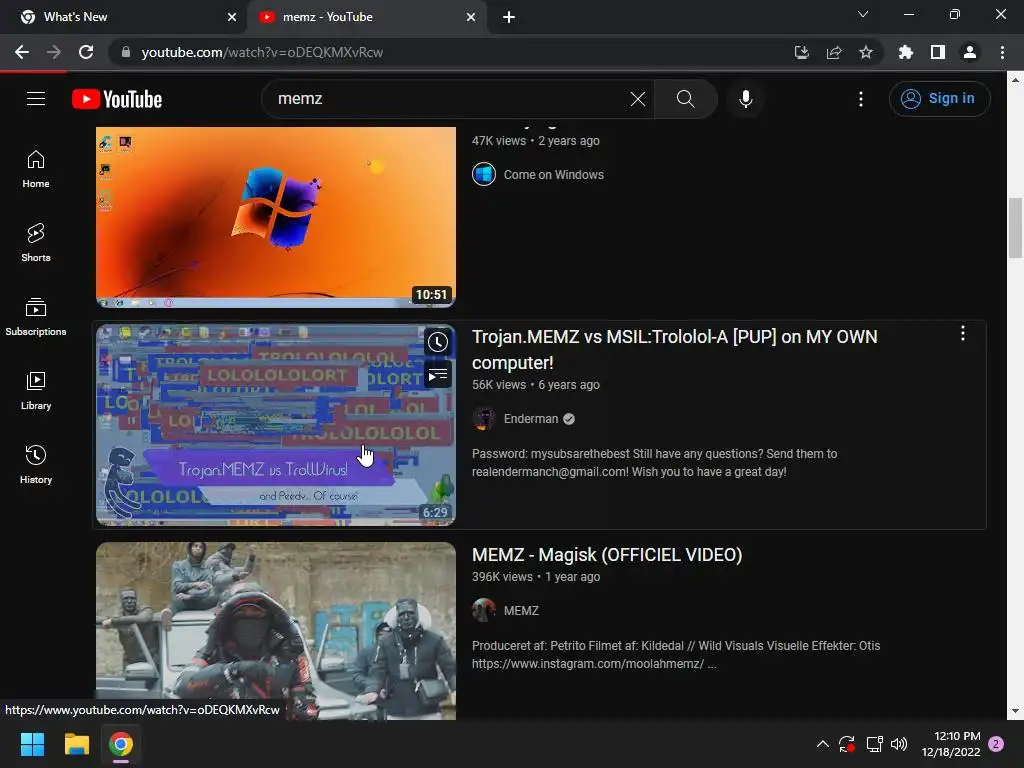Visit Enderman channel name
This screenshot has width=1024, height=768.
coord(531,419)
